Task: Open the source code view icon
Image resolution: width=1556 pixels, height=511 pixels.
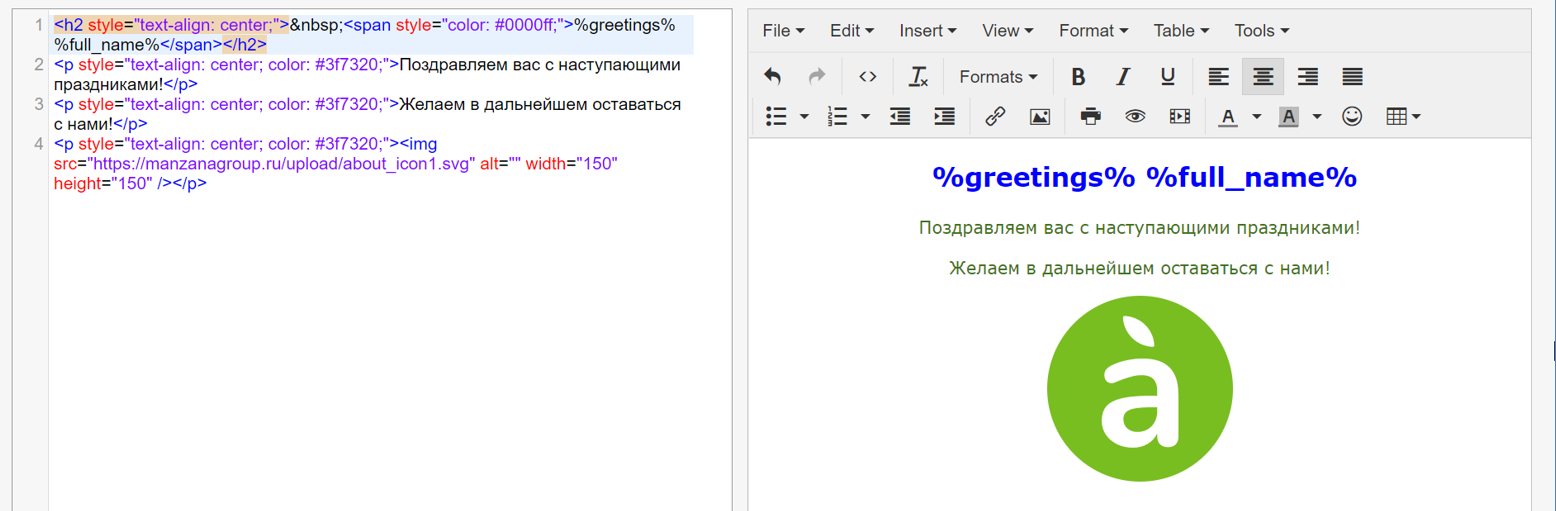Action: click(867, 77)
